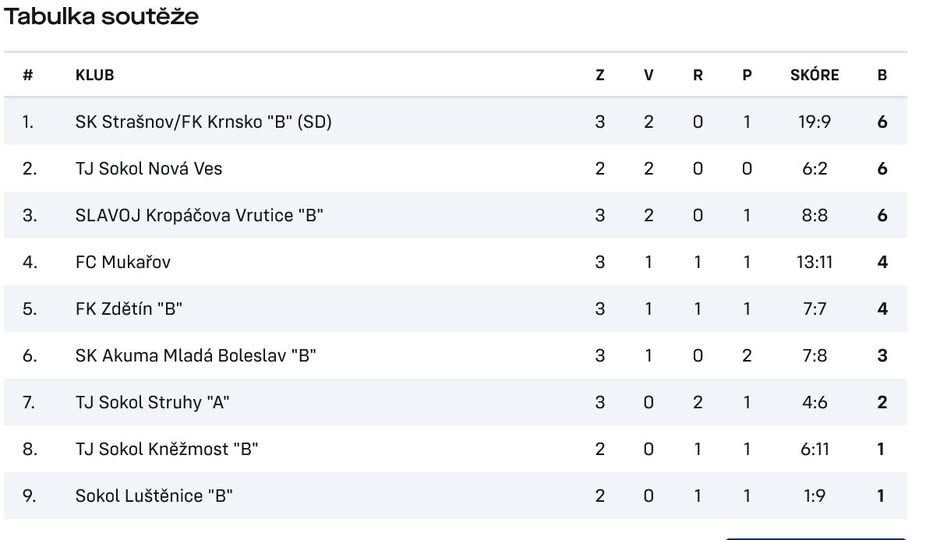Image resolution: width=926 pixels, height=540 pixels.
Task: Click the # rank column header
Action: [x=28, y=75]
